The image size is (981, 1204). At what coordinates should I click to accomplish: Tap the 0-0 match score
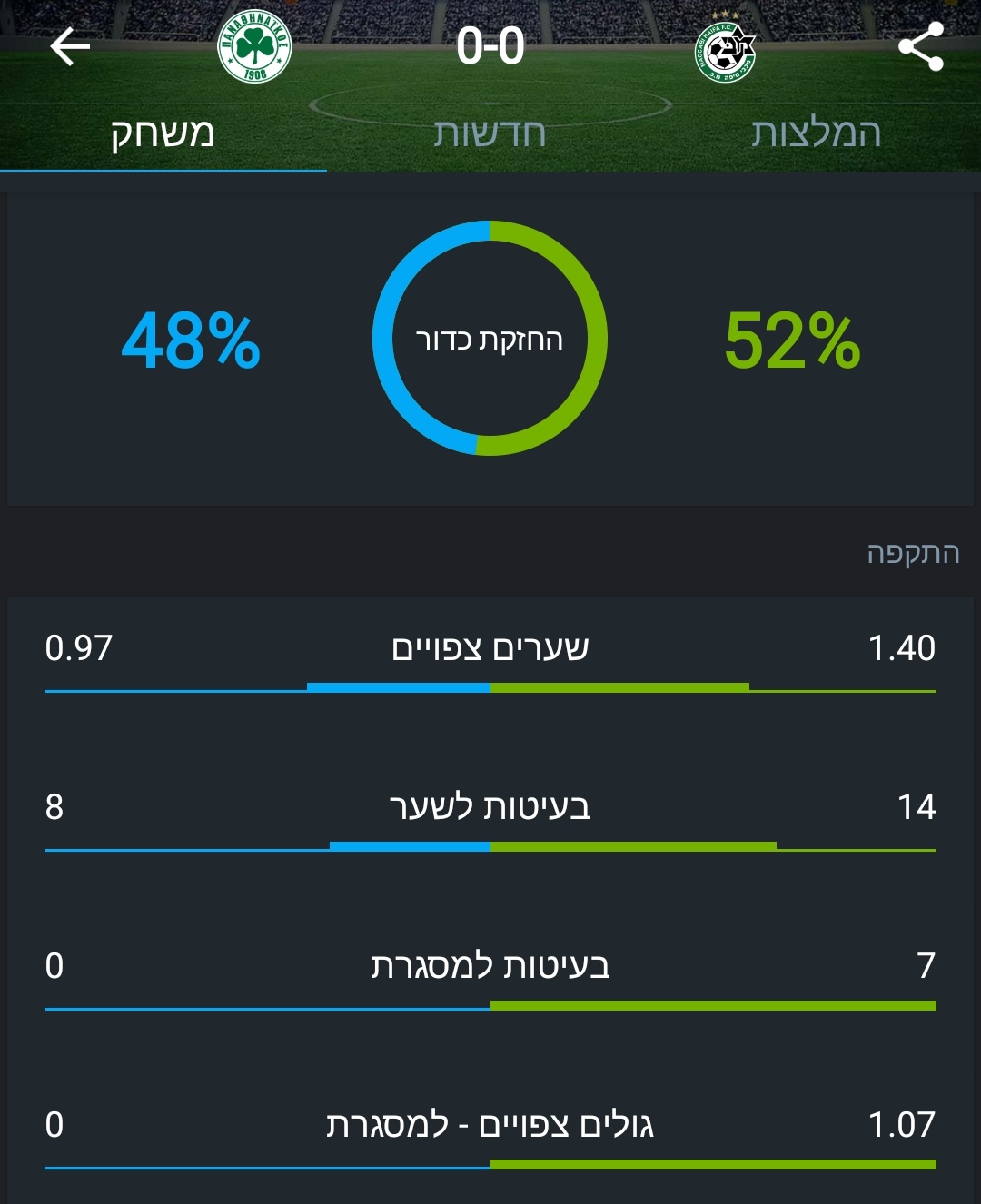tap(490, 46)
